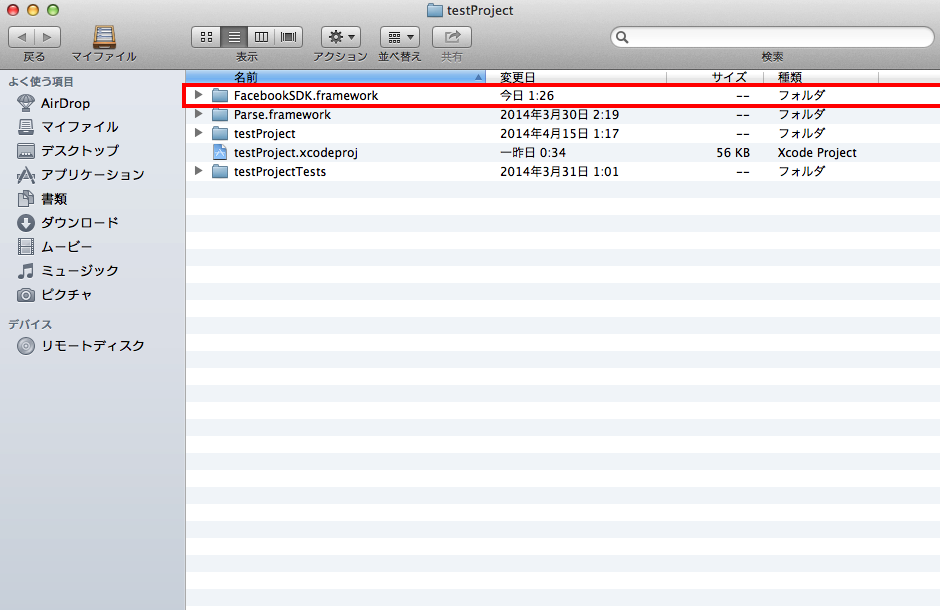This screenshot has height=610, width=940.
Task: Go back with the left arrow button
Action: tap(22, 37)
